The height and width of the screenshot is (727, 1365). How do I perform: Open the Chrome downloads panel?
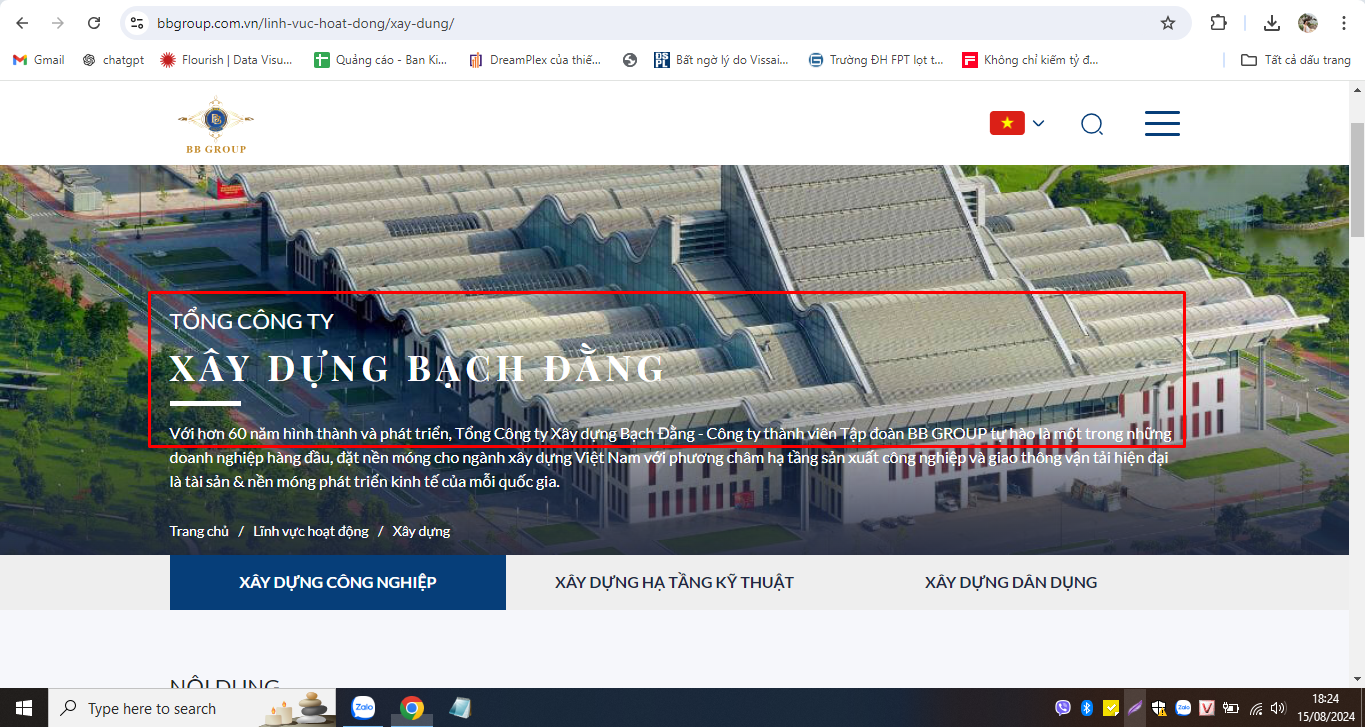click(x=1272, y=23)
